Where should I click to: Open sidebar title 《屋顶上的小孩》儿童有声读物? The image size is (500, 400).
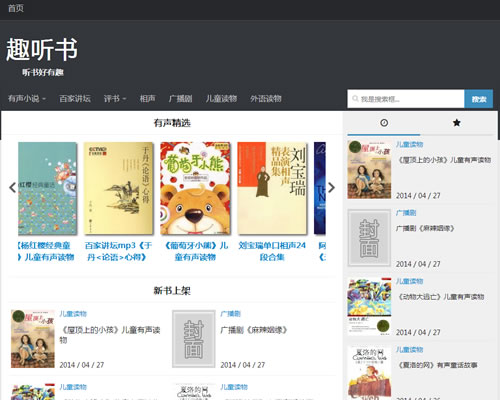[444, 160]
